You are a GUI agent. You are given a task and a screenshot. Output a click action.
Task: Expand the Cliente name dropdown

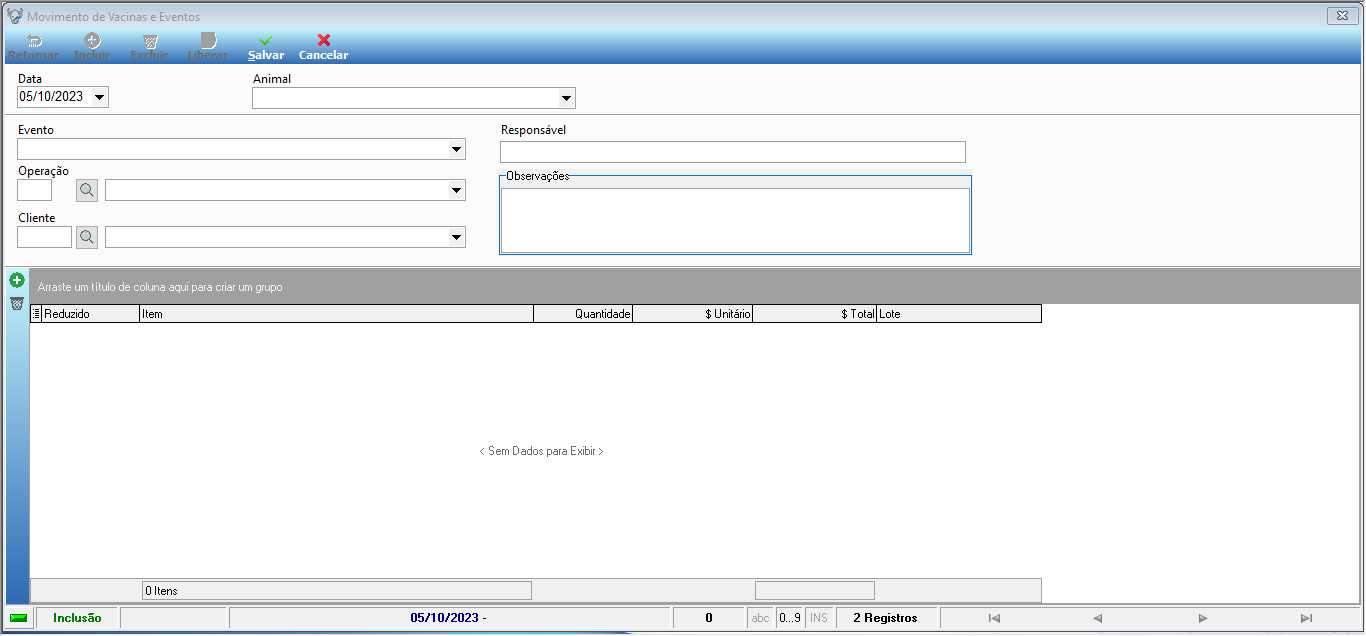[x=457, y=237]
